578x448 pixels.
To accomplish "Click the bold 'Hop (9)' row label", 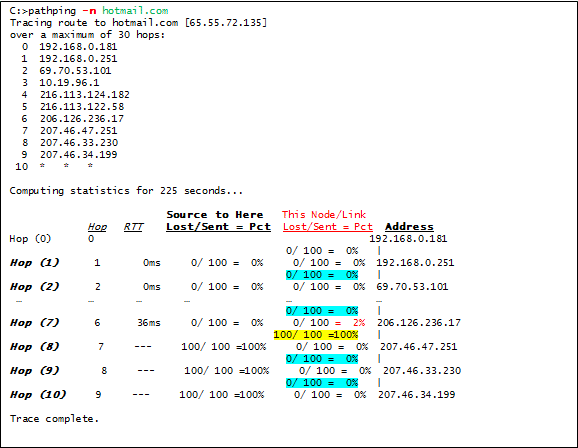I will pyautogui.click(x=34, y=371).
